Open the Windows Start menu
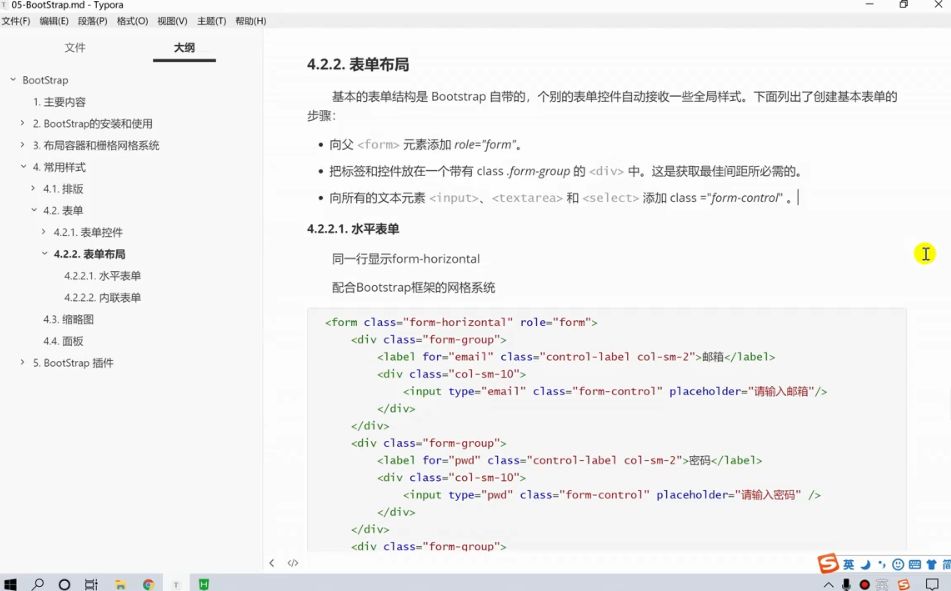 tap(10, 584)
